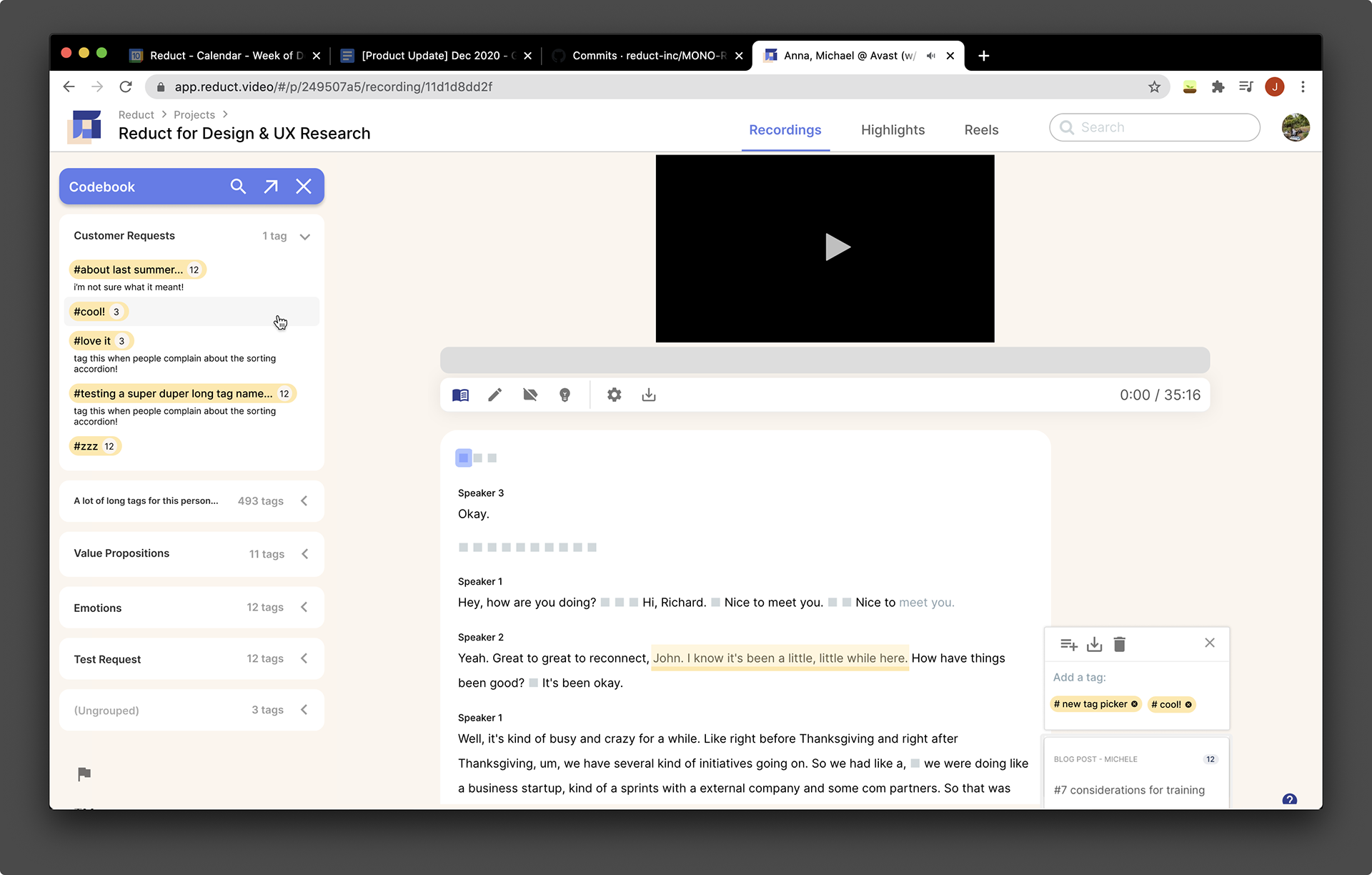The width and height of the screenshot is (1372, 875).
Task: Expand the 'A lot of long tags' group
Action: click(304, 501)
